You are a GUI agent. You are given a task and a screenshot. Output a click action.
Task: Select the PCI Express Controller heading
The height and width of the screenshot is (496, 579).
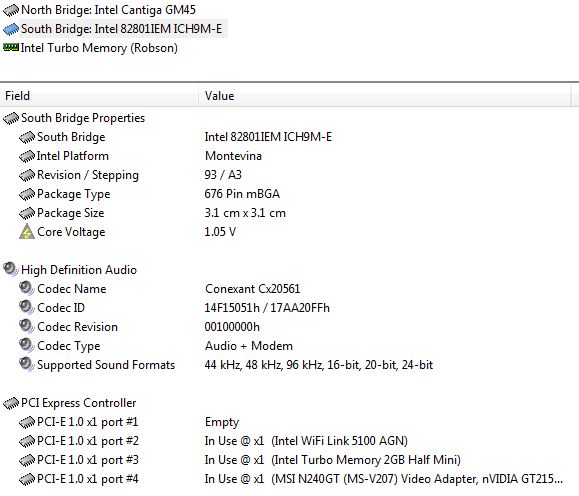click(x=79, y=403)
